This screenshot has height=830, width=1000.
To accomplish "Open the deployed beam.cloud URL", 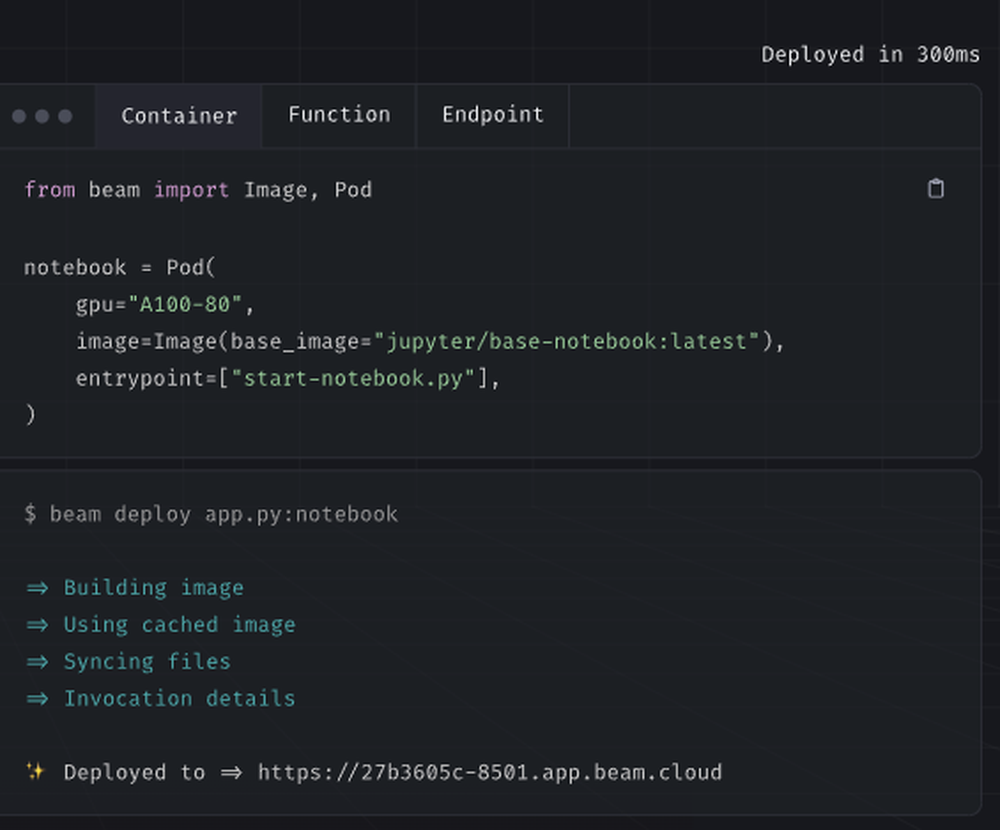I will [490, 771].
